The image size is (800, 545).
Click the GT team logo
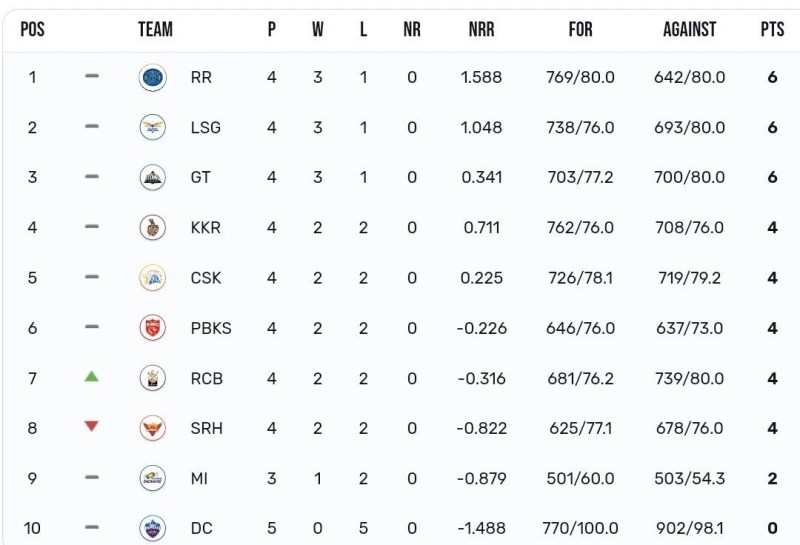[x=152, y=177]
